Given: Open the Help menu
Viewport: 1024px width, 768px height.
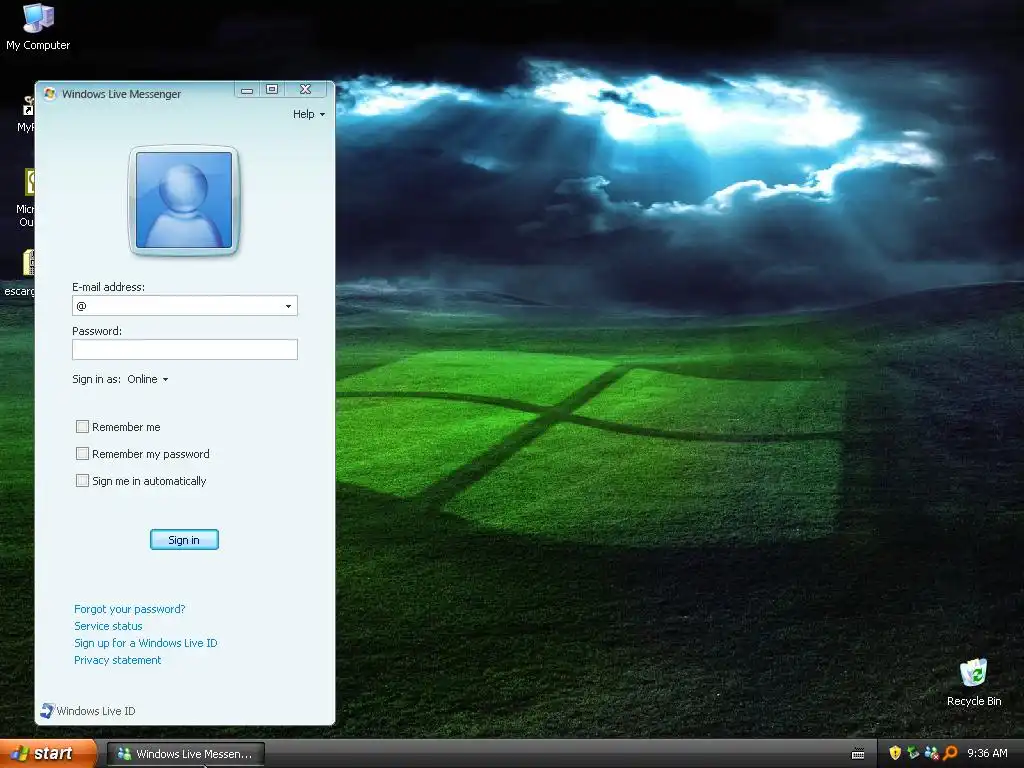Looking at the screenshot, I should (308, 114).
